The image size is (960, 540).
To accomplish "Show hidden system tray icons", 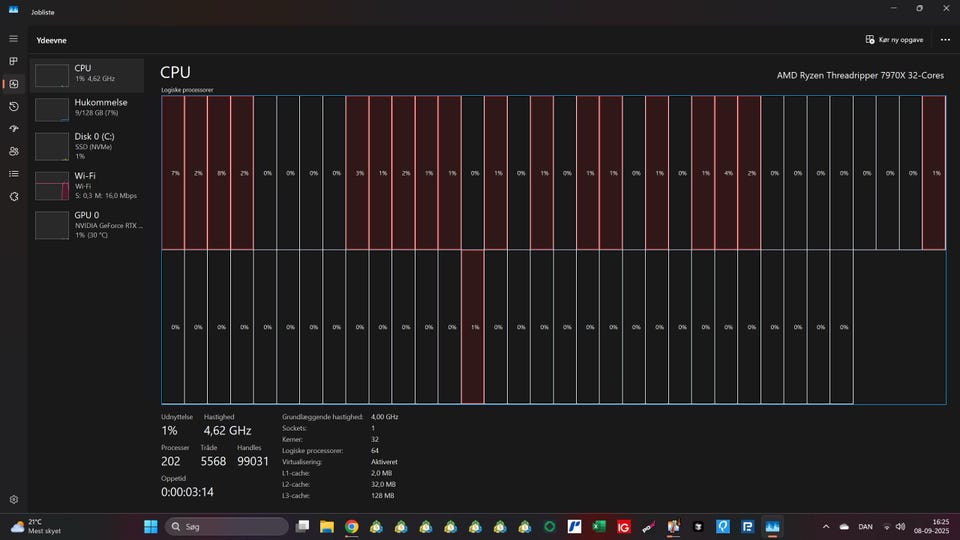I will point(826,526).
